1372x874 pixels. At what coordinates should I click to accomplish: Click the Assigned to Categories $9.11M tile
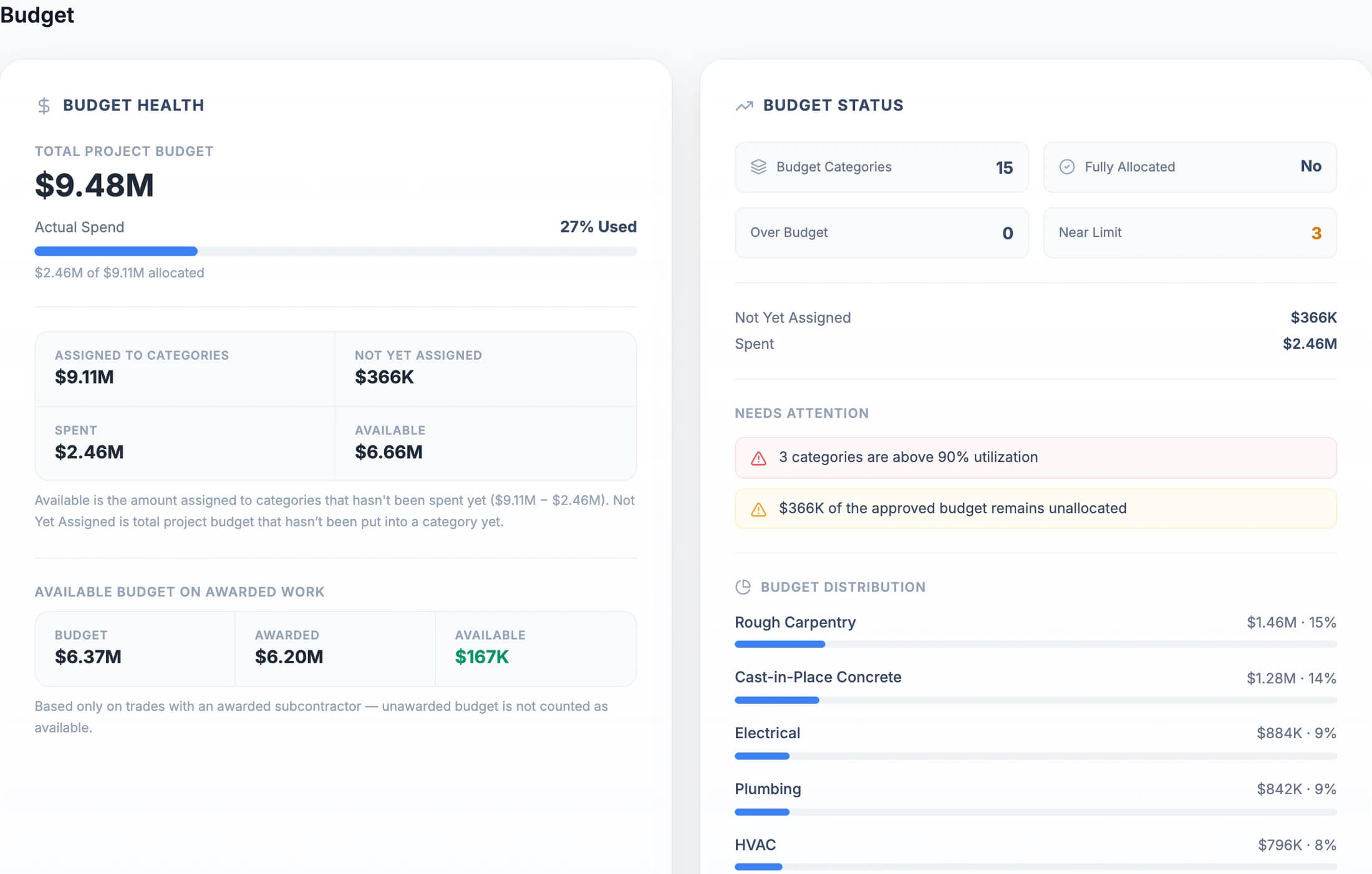click(185, 369)
